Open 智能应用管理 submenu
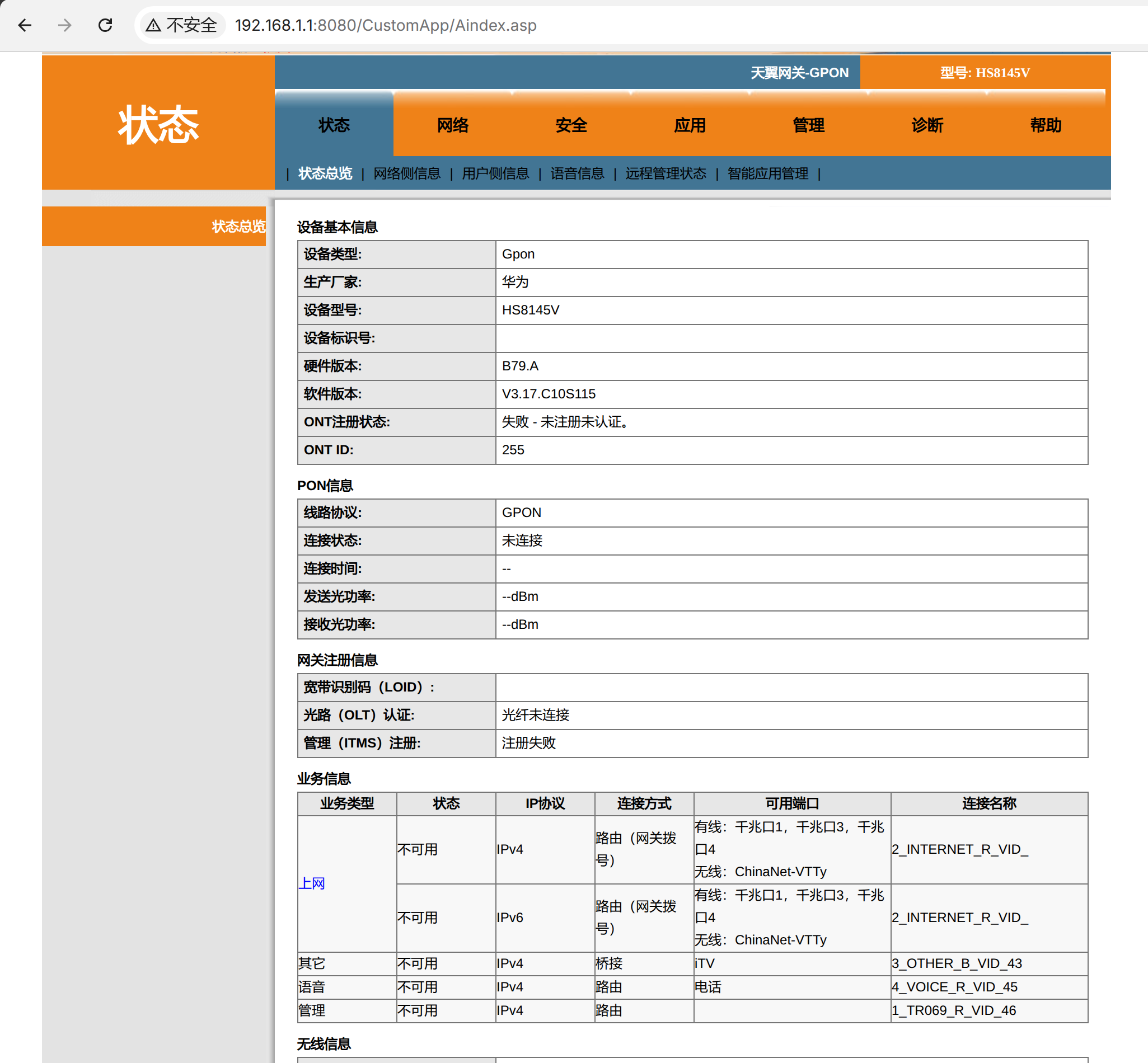 767,173
